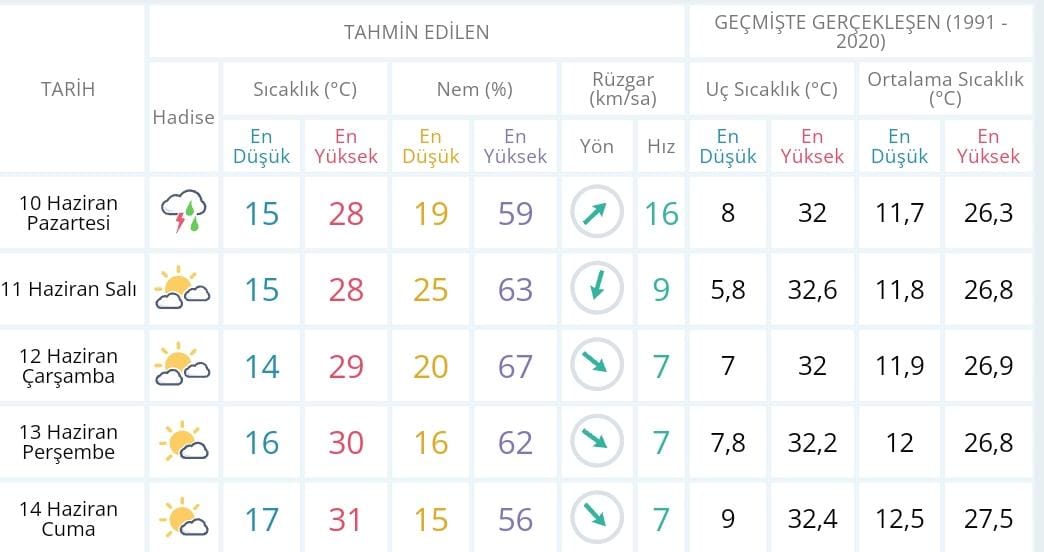This screenshot has width=1044, height=552.
Task: Click the mostly sunny icon for 13 Haziran Perşembe
Action: click(x=183, y=441)
